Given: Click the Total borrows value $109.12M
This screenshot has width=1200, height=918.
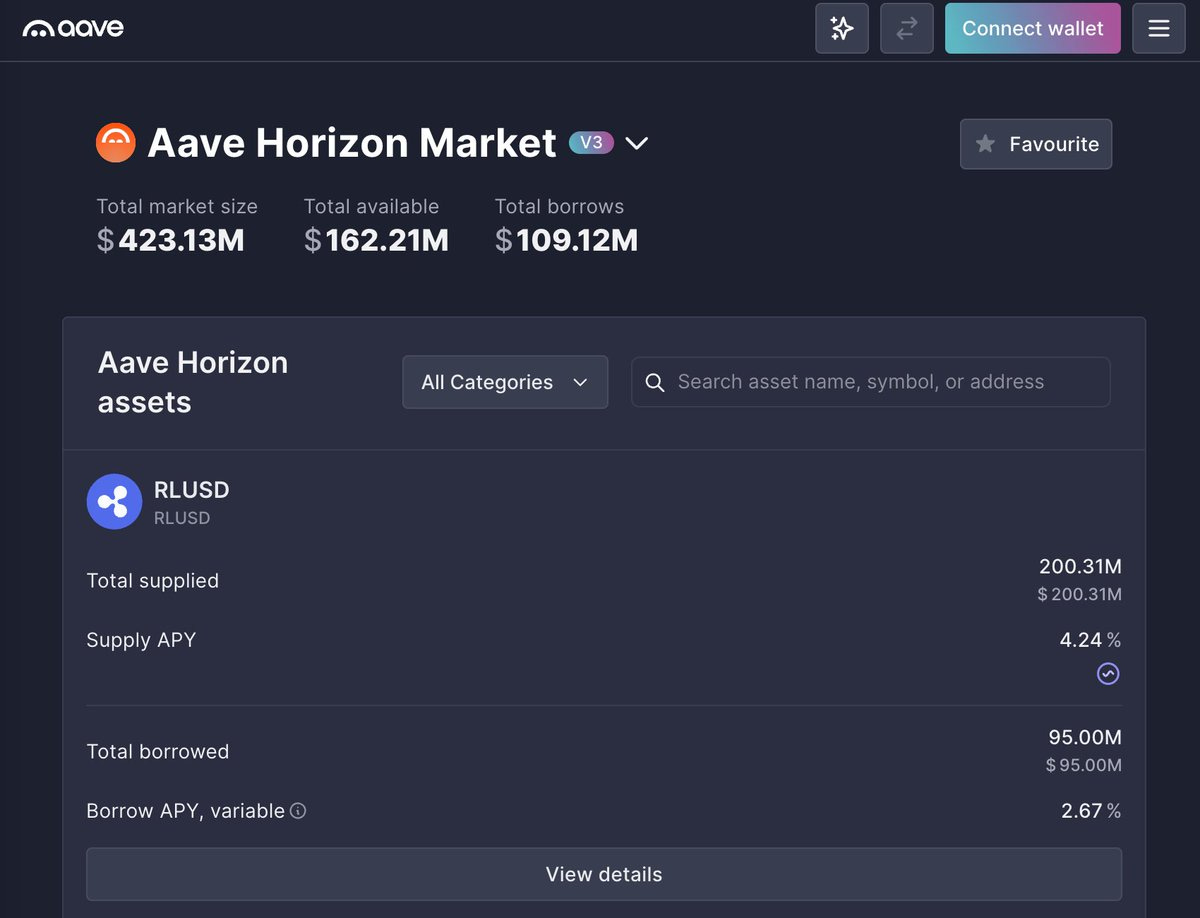Looking at the screenshot, I should pyautogui.click(x=566, y=240).
